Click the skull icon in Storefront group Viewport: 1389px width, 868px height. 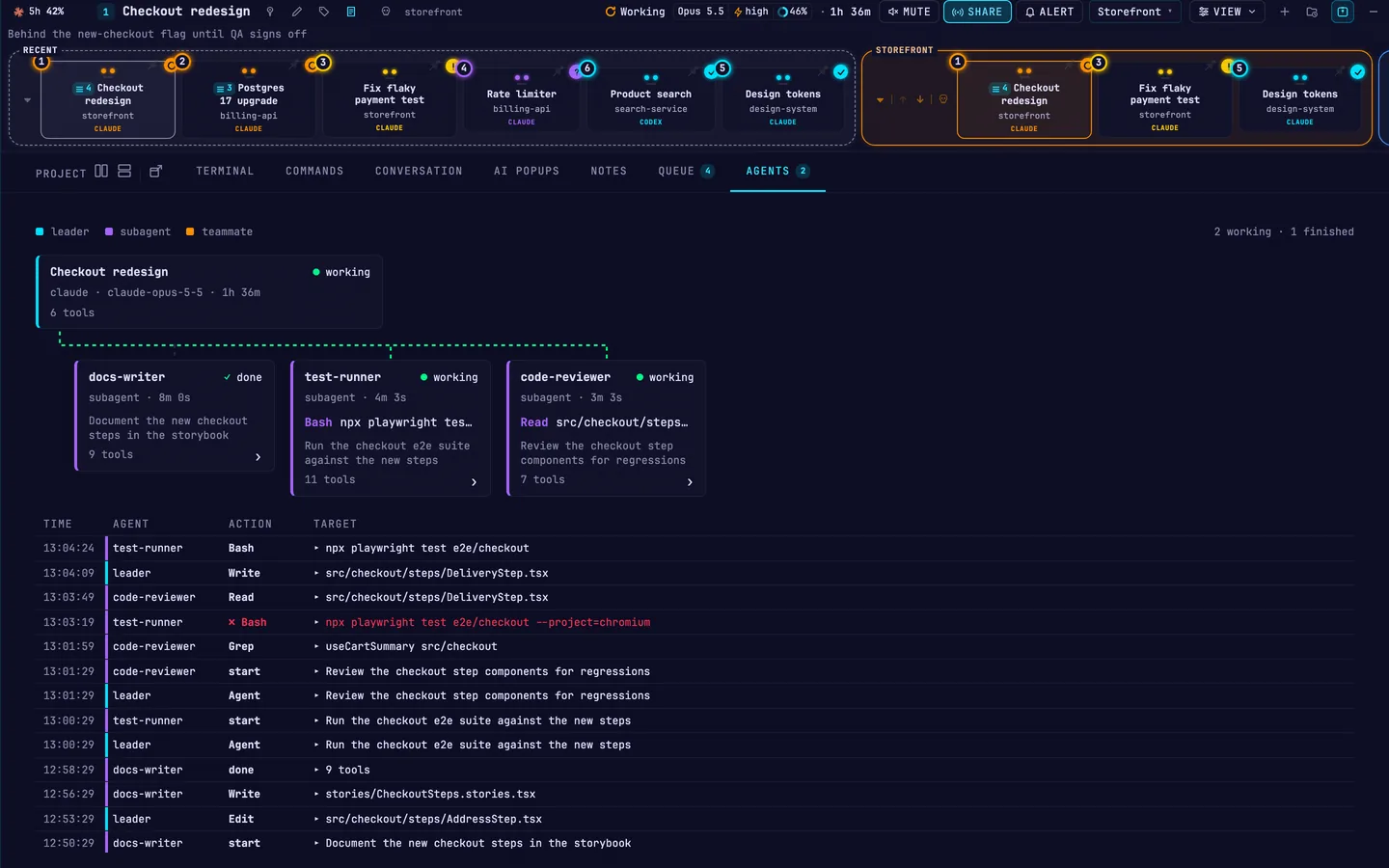pyautogui.click(x=943, y=99)
